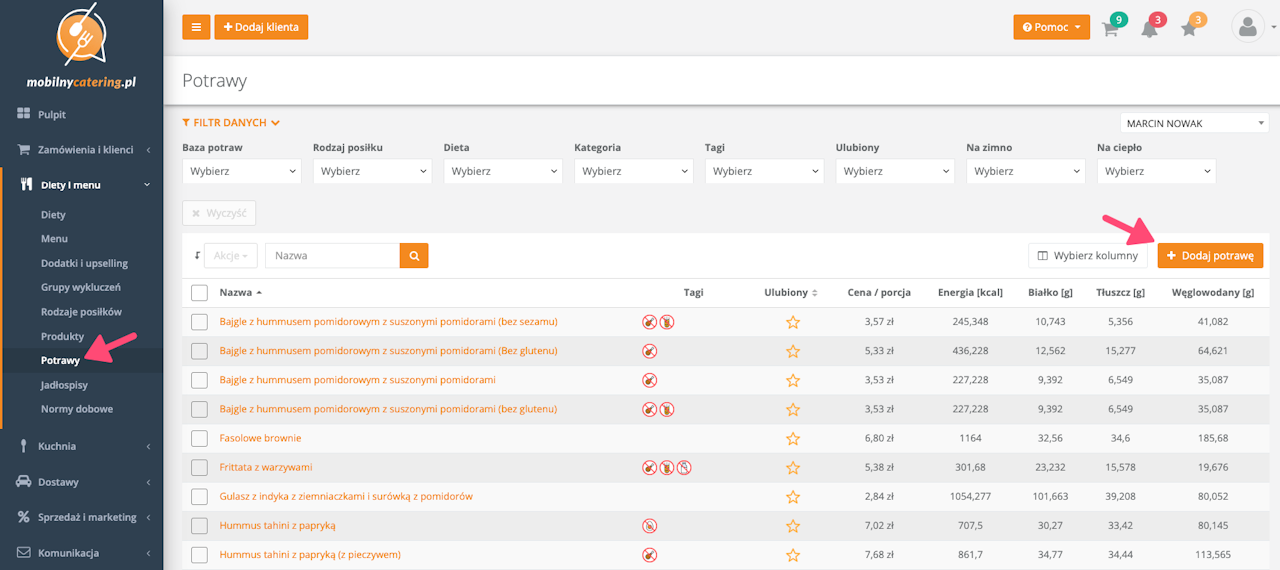Click the Dodaj potrawę button
The height and width of the screenshot is (570, 1280).
(x=1210, y=256)
